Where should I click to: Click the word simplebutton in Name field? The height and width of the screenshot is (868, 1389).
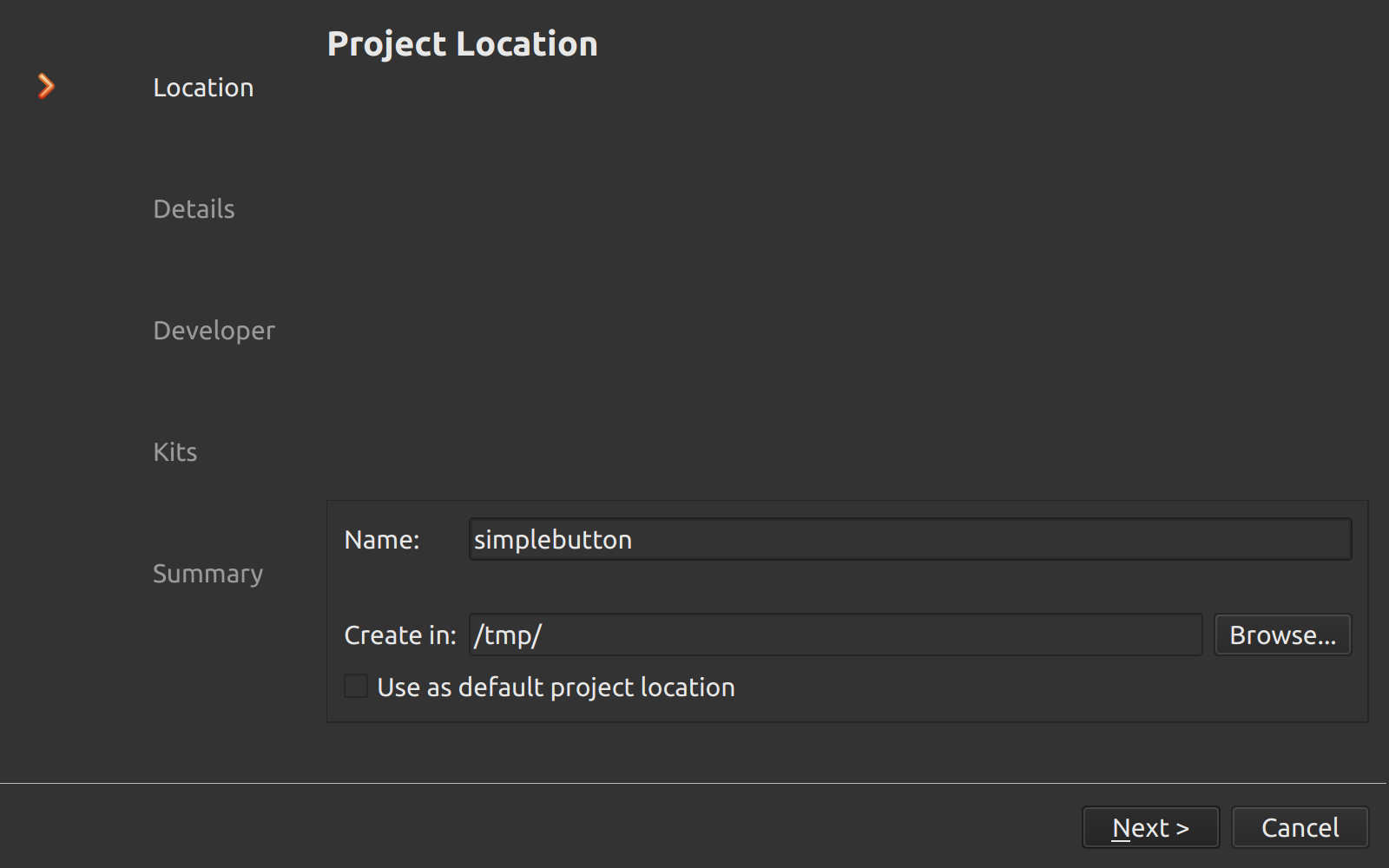point(552,540)
